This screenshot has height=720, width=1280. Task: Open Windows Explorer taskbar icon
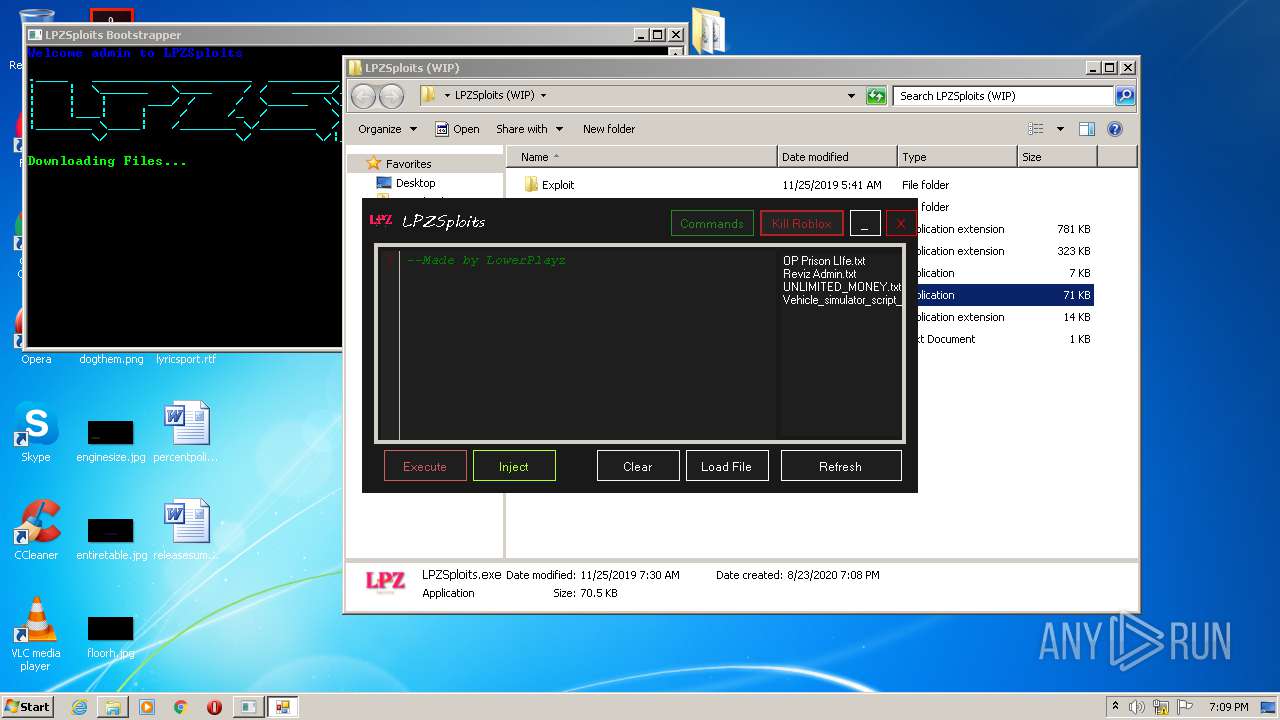click(x=113, y=707)
